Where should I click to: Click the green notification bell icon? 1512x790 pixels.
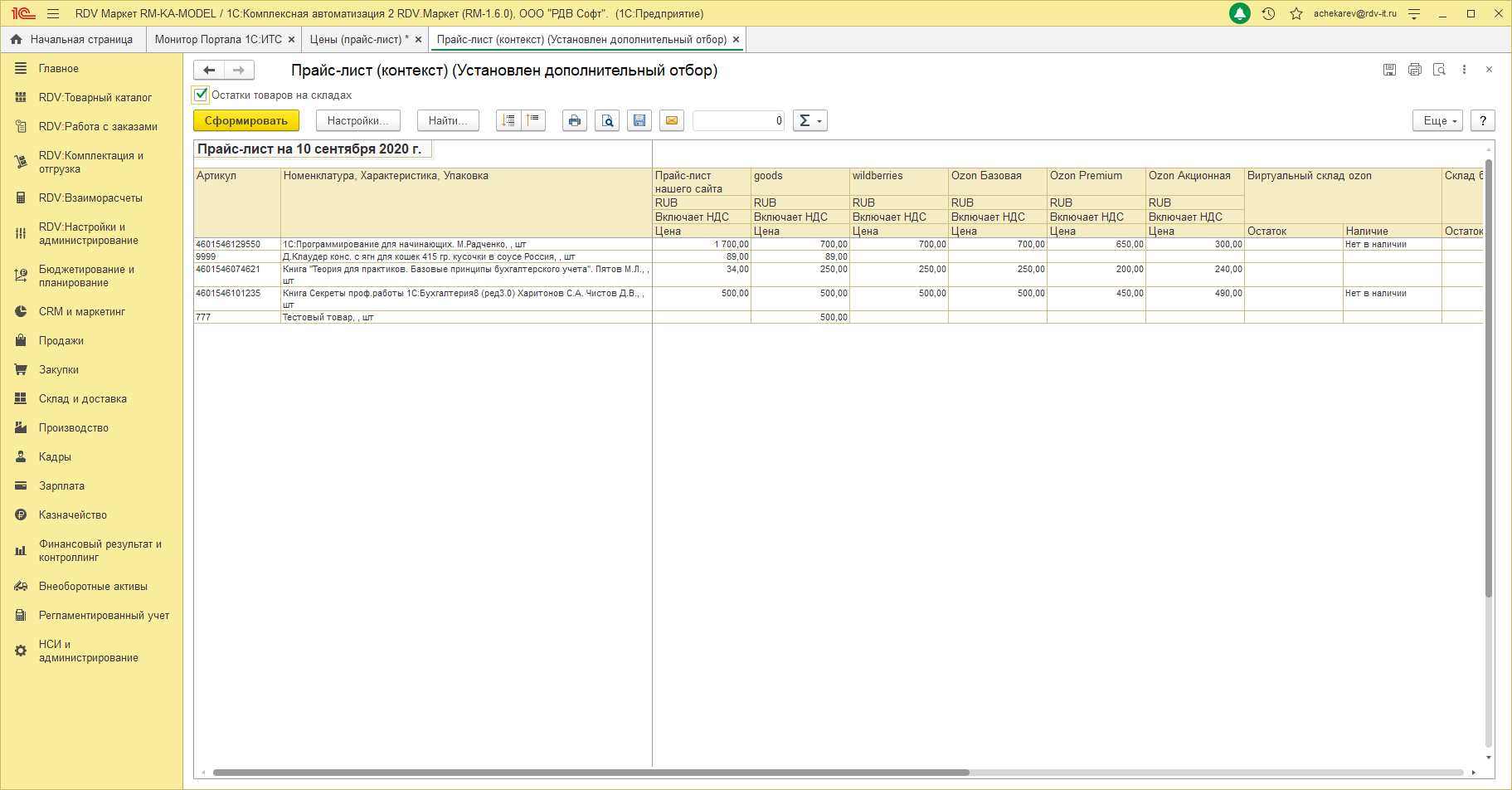pos(1240,13)
